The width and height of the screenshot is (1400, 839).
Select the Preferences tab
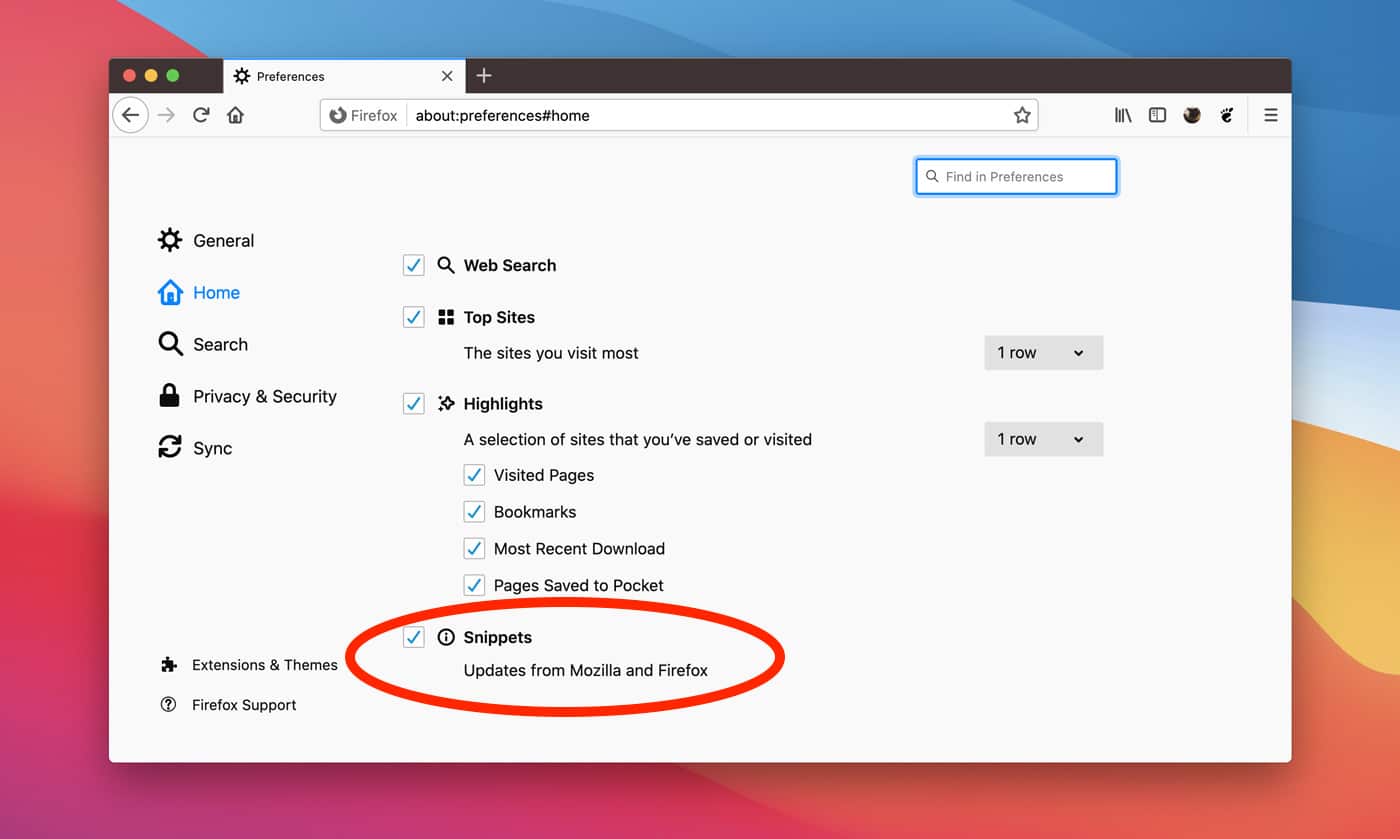(x=343, y=76)
